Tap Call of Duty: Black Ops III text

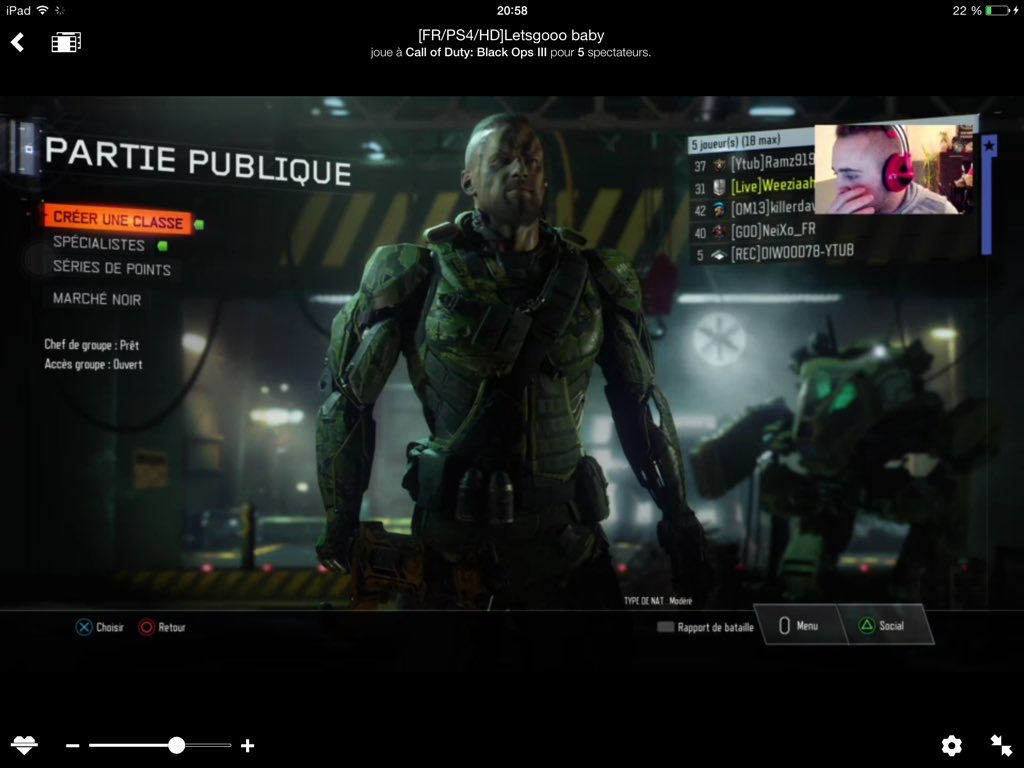point(475,52)
